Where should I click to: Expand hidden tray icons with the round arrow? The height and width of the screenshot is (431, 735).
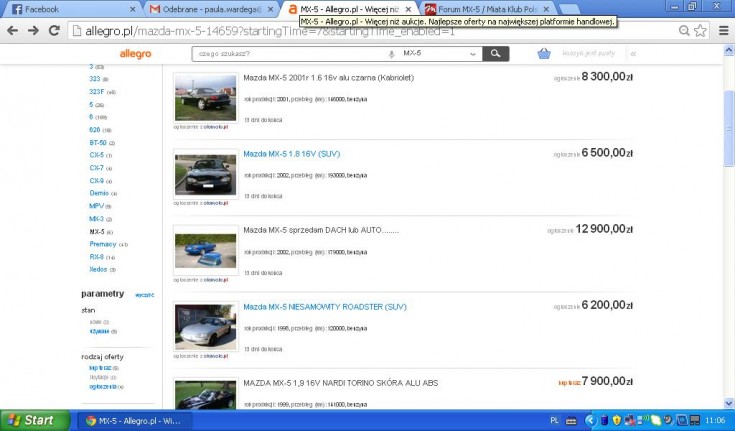(x=591, y=421)
